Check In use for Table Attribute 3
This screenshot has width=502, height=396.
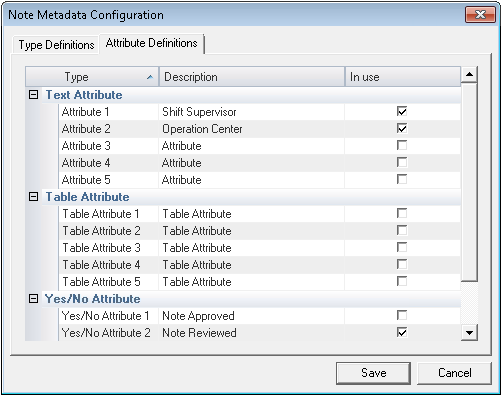[x=402, y=247]
